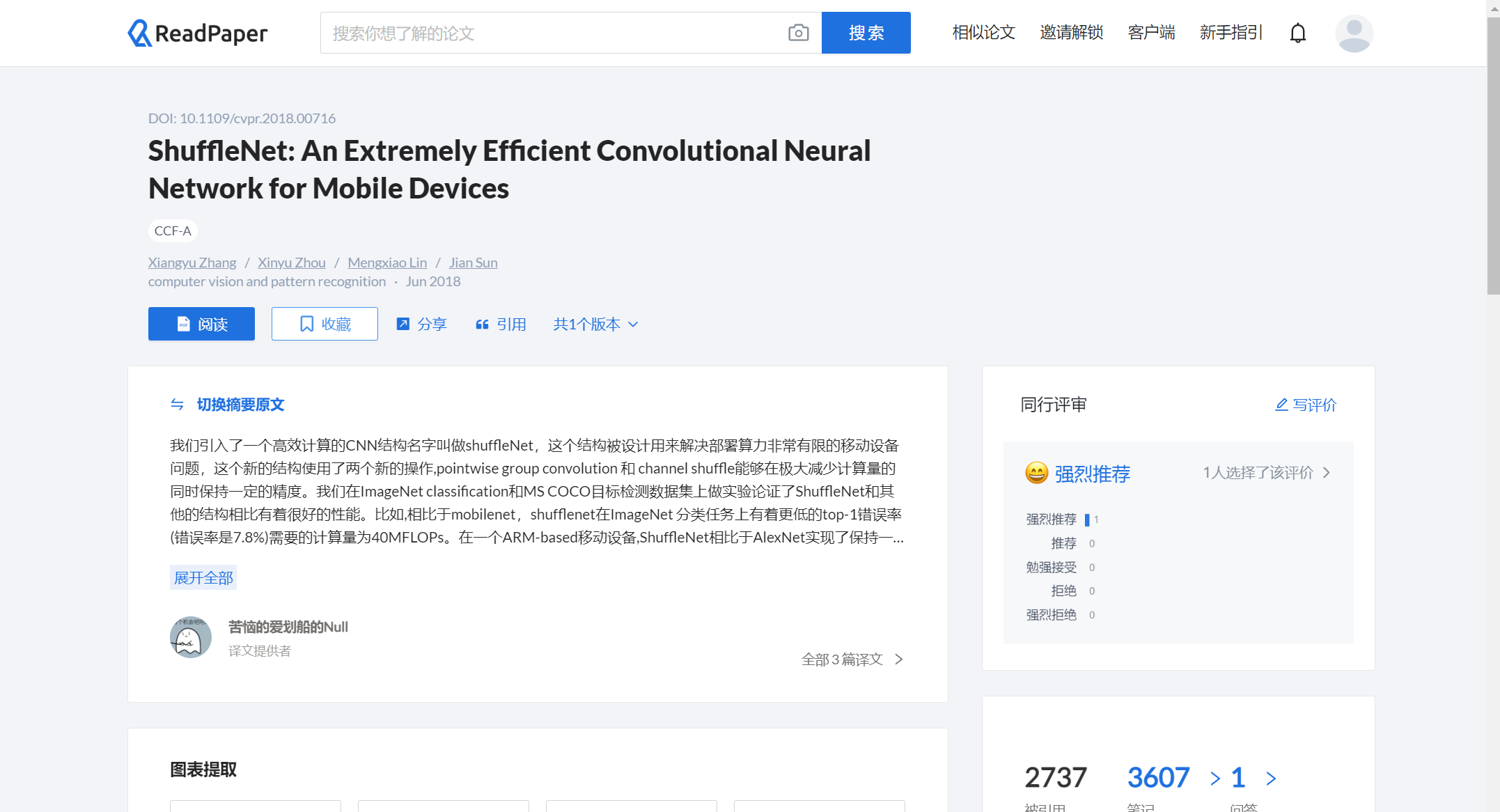The height and width of the screenshot is (812, 1500).
Task: Click the citation quote icon
Action: 482,325
